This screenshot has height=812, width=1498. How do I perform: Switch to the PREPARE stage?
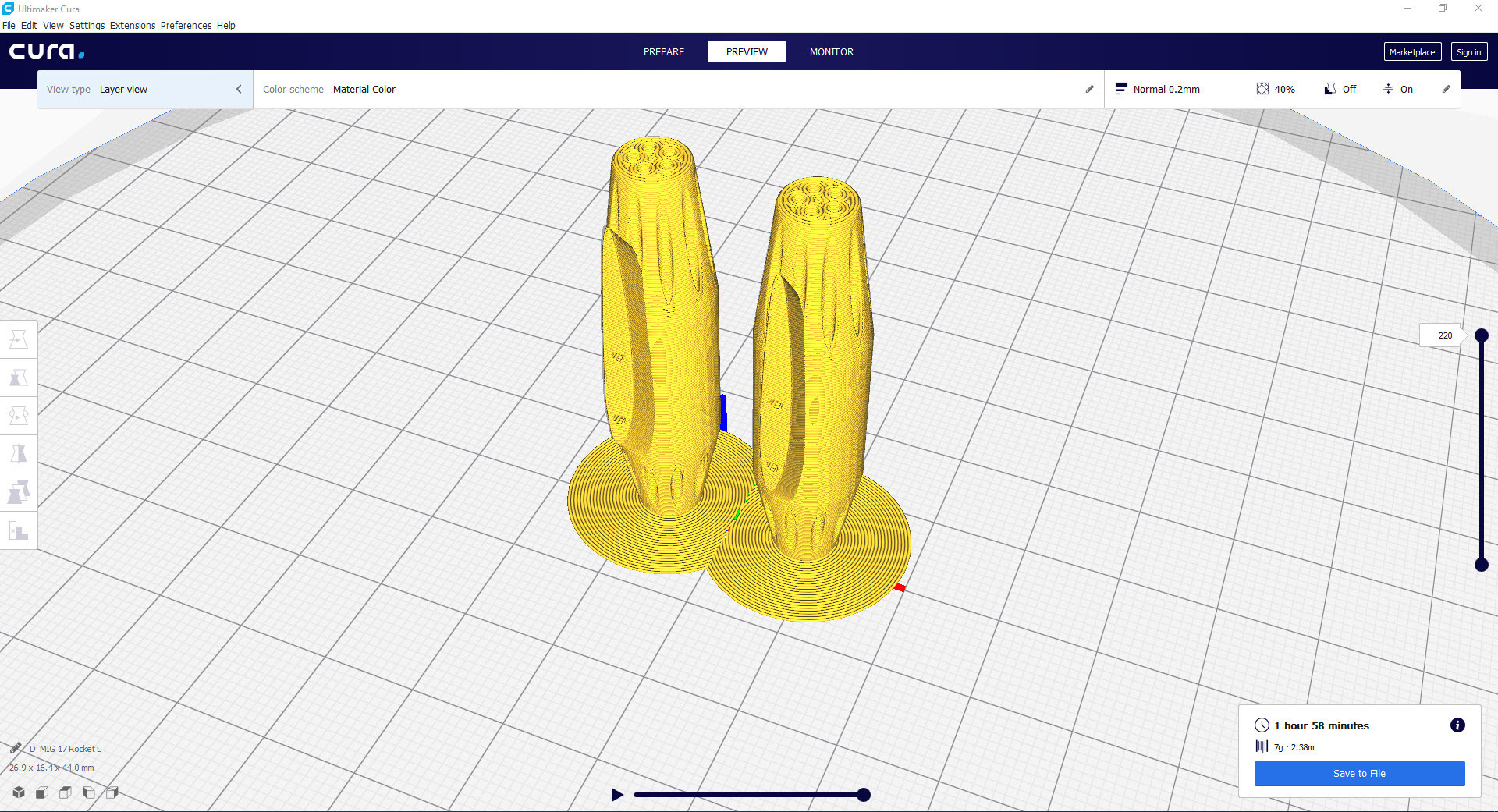tap(664, 51)
